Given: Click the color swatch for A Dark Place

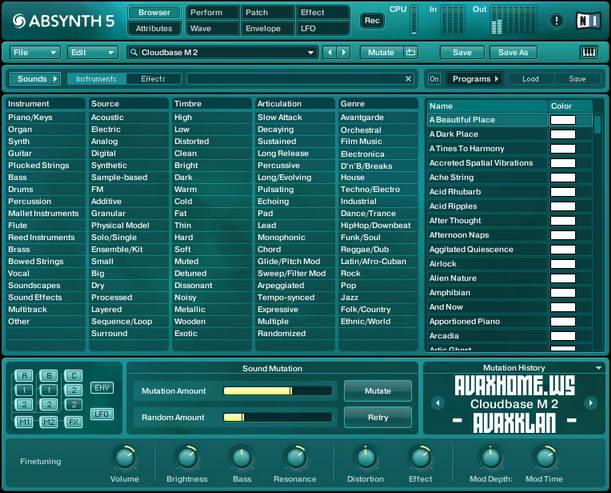Looking at the screenshot, I should click(563, 134).
